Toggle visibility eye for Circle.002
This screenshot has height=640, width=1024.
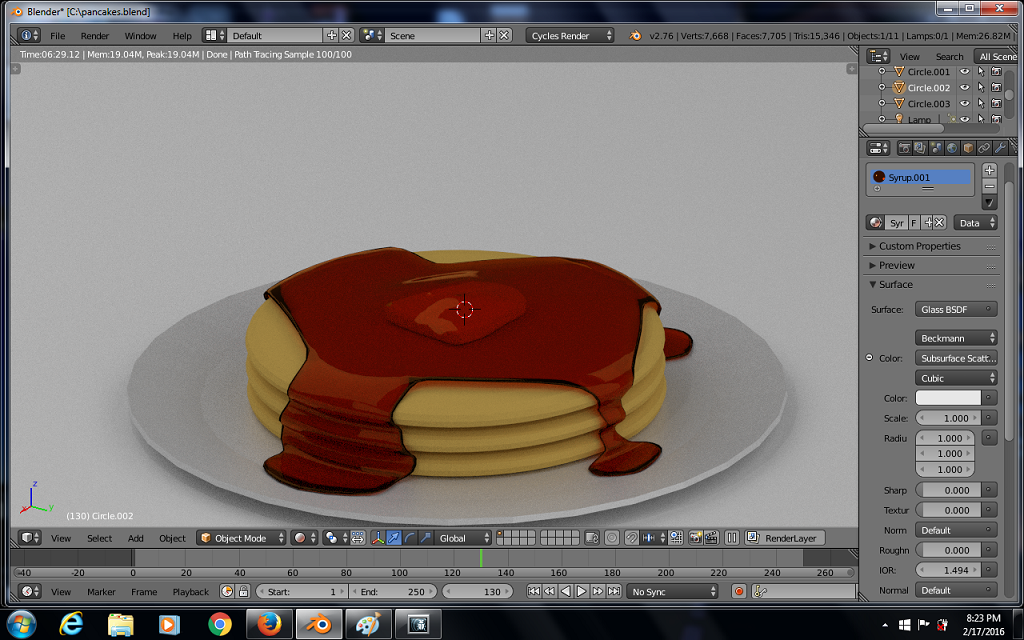[965, 88]
